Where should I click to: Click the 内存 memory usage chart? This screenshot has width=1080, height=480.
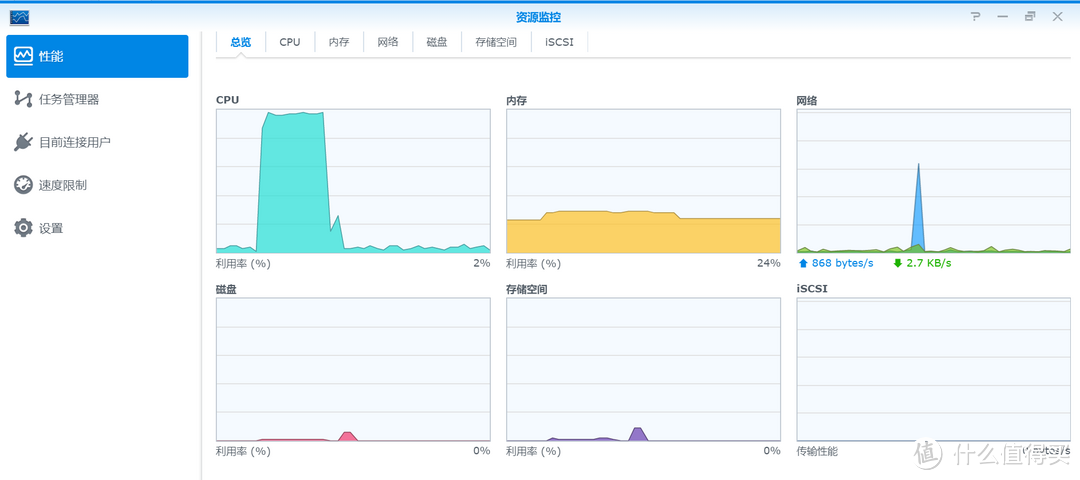[x=643, y=181]
